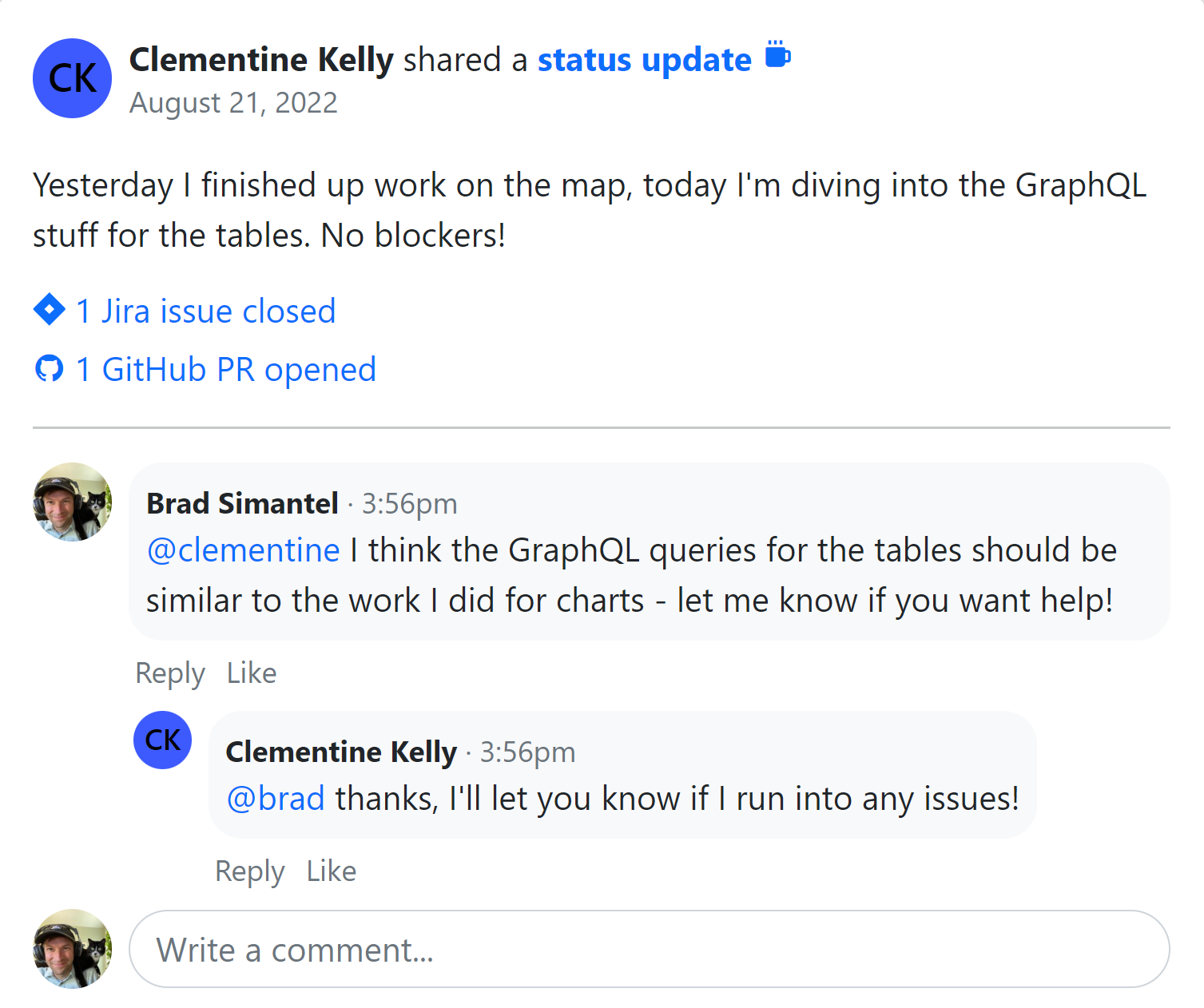Click your profile photo beside comment box

[72, 949]
